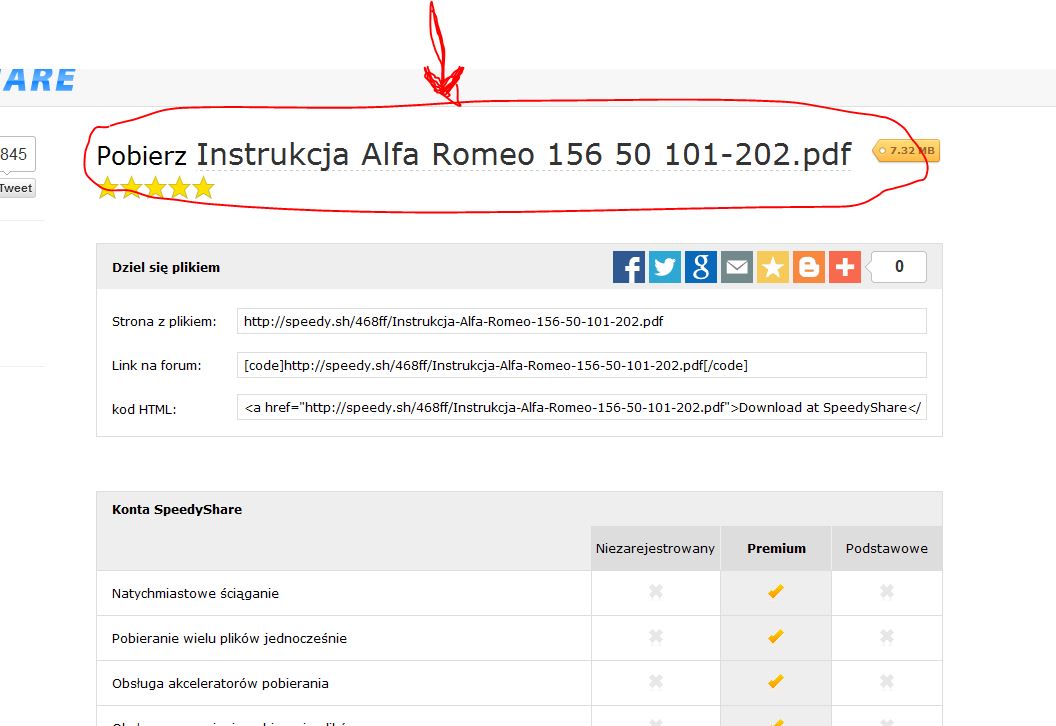The width and height of the screenshot is (1056, 726).
Task: Click the Tweet button
Action: (x=17, y=188)
